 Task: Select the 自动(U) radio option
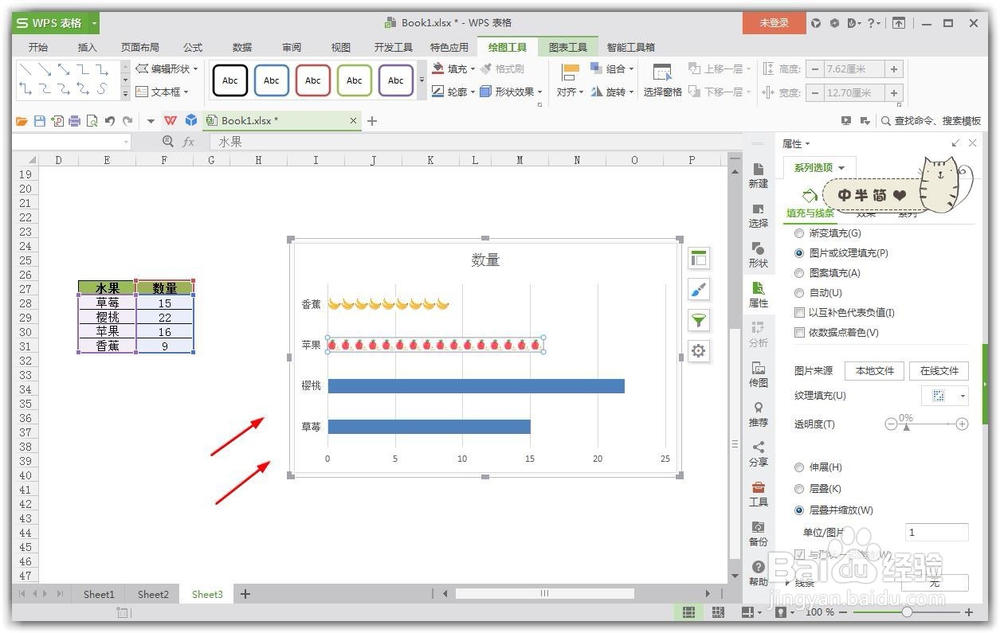(799, 293)
